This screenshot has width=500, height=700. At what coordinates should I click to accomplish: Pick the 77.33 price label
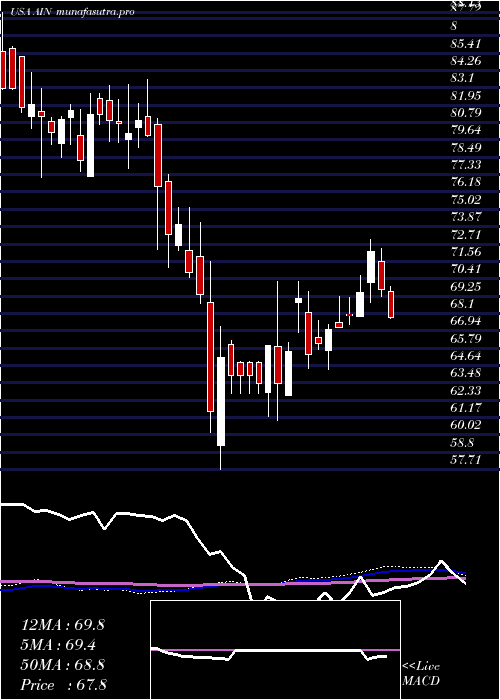pyautogui.click(x=466, y=165)
